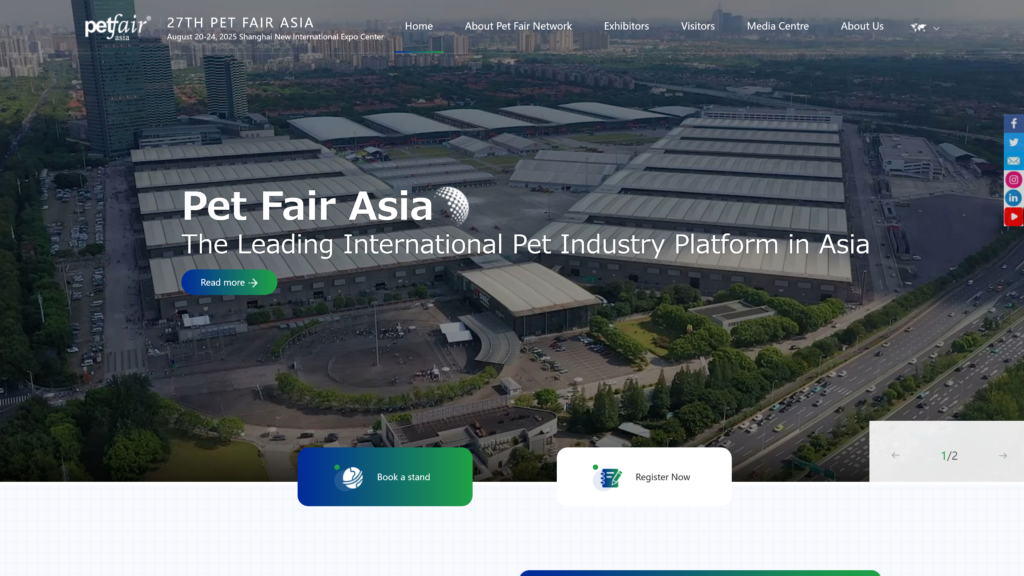Open the About Us menu
Viewport: 1024px width, 576px height.
[862, 26]
